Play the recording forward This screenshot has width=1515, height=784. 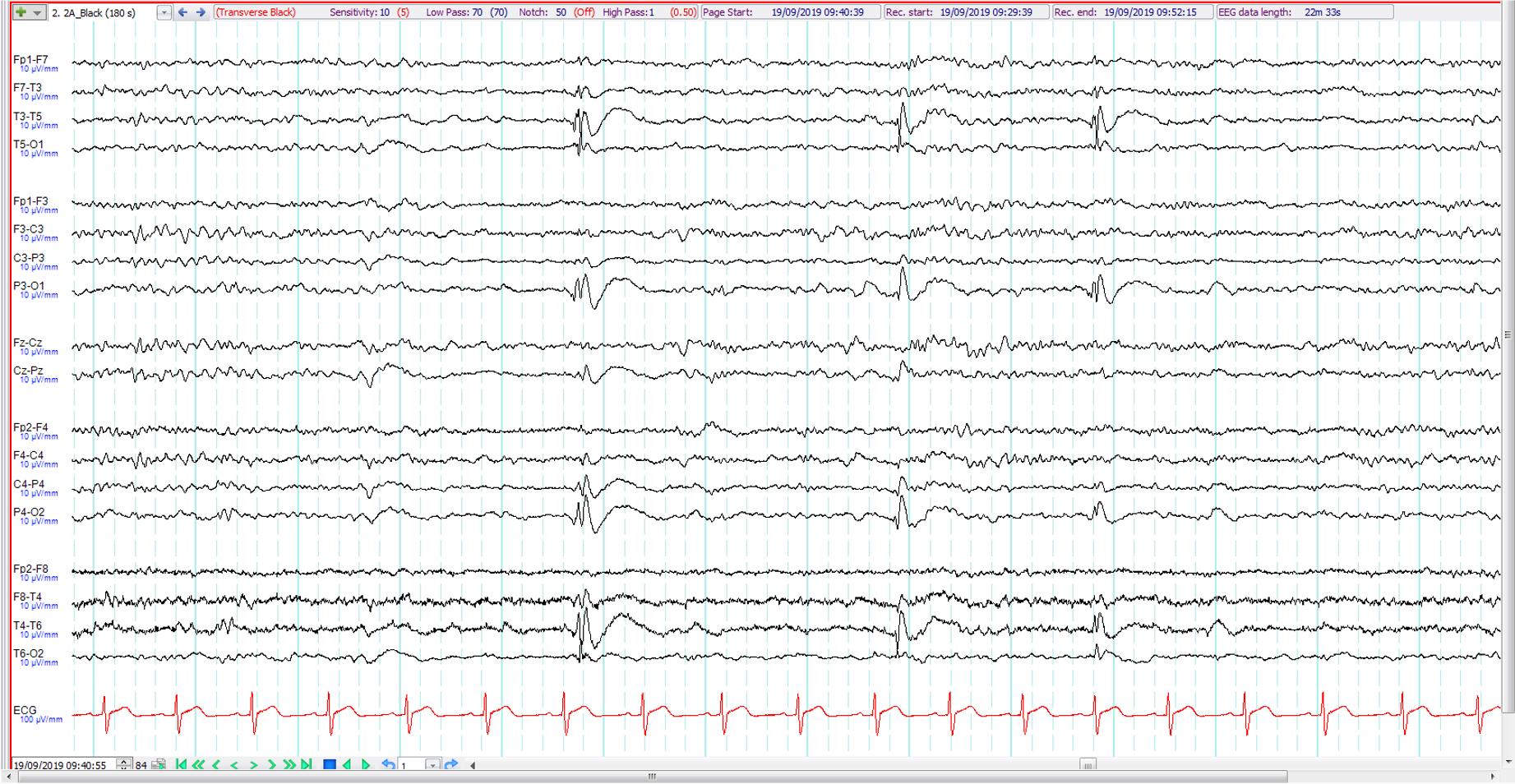click(x=366, y=764)
